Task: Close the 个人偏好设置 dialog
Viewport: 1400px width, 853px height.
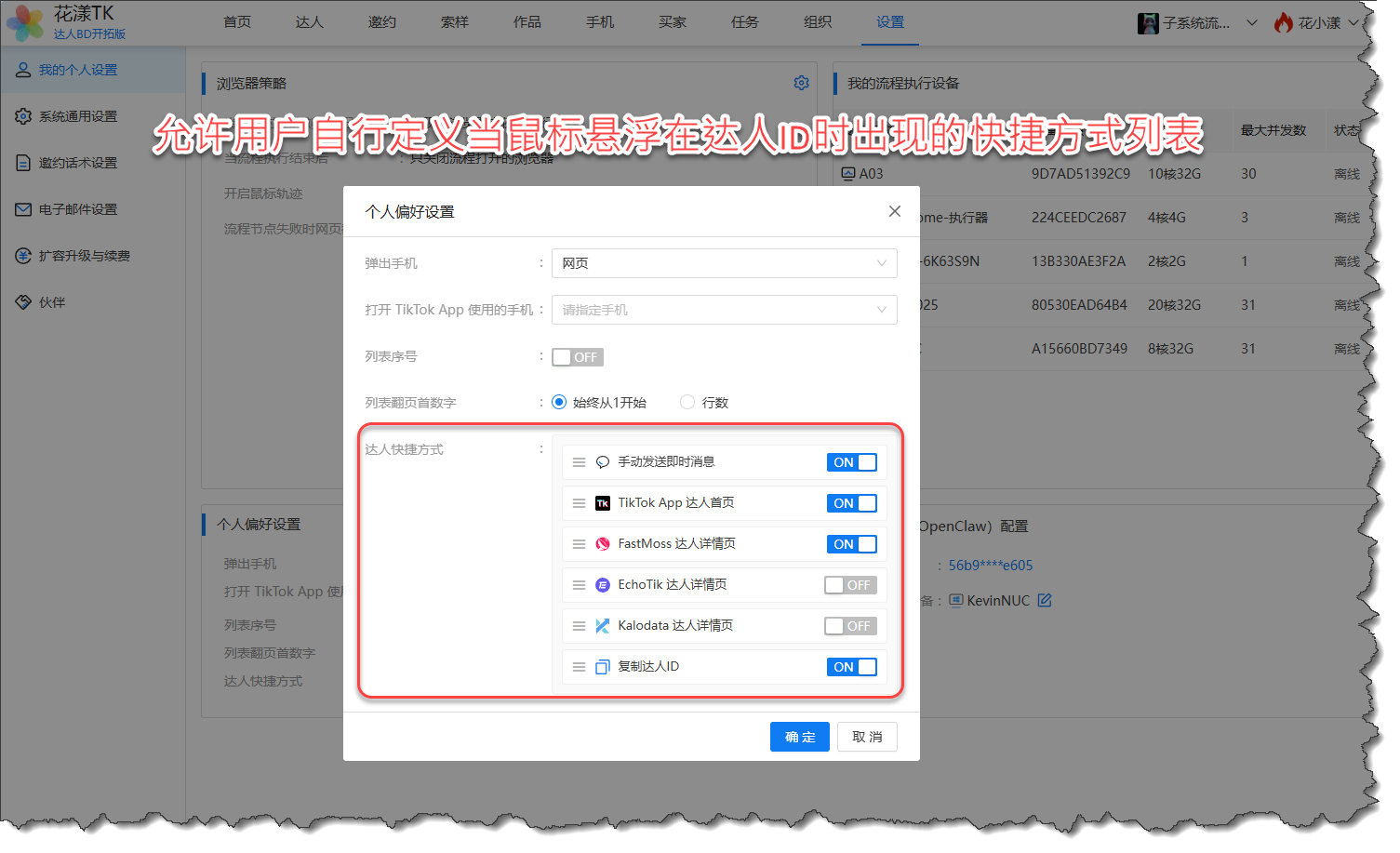Action: coord(894,211)
